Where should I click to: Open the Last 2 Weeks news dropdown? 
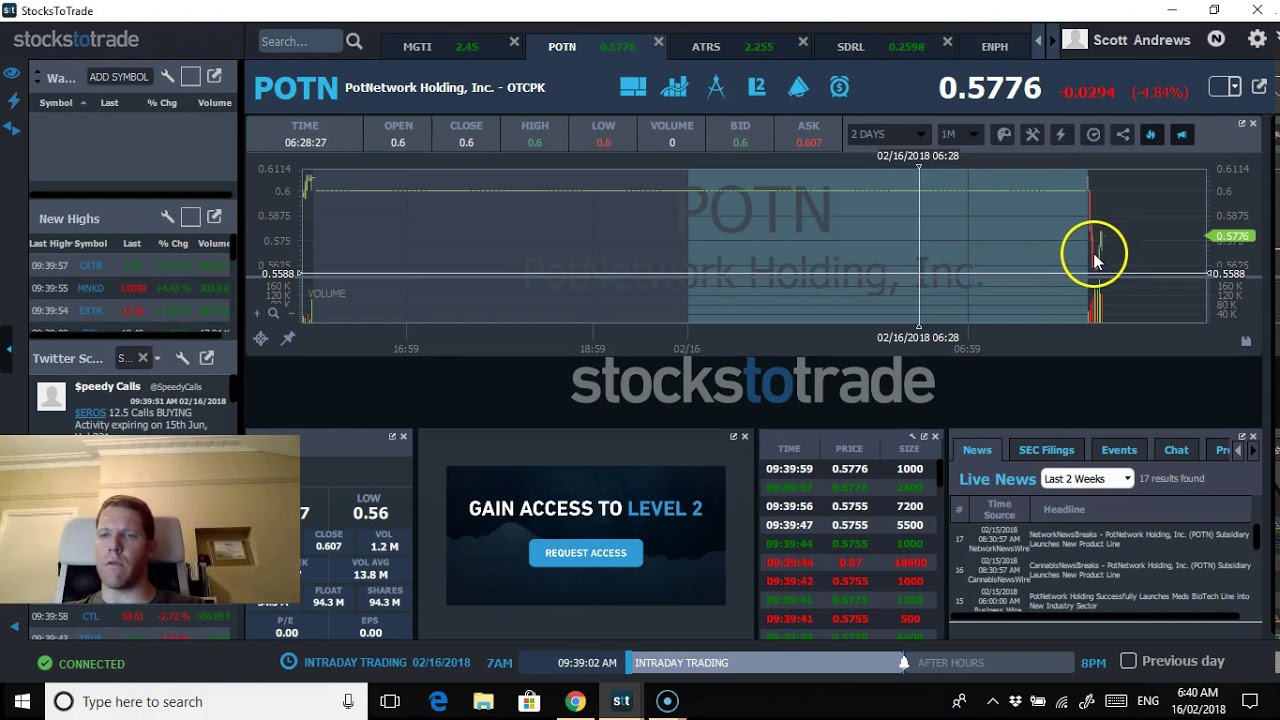pos(1087,479)
